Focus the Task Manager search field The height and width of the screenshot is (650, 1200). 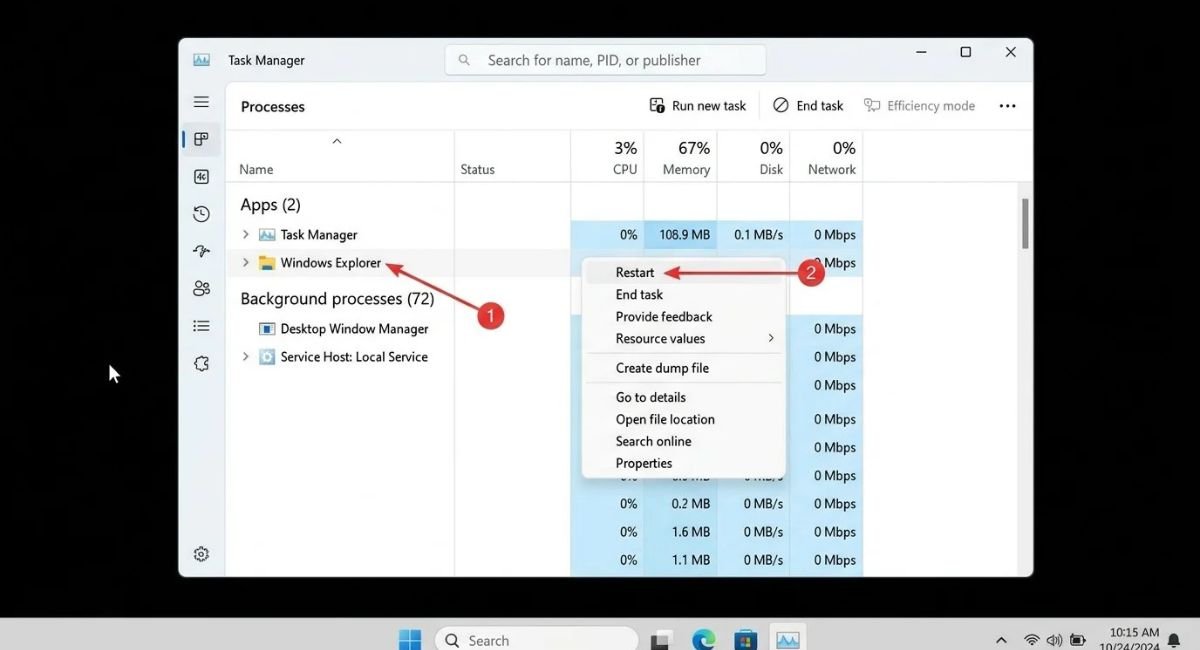pyautogui.click(x=605, y=60)
